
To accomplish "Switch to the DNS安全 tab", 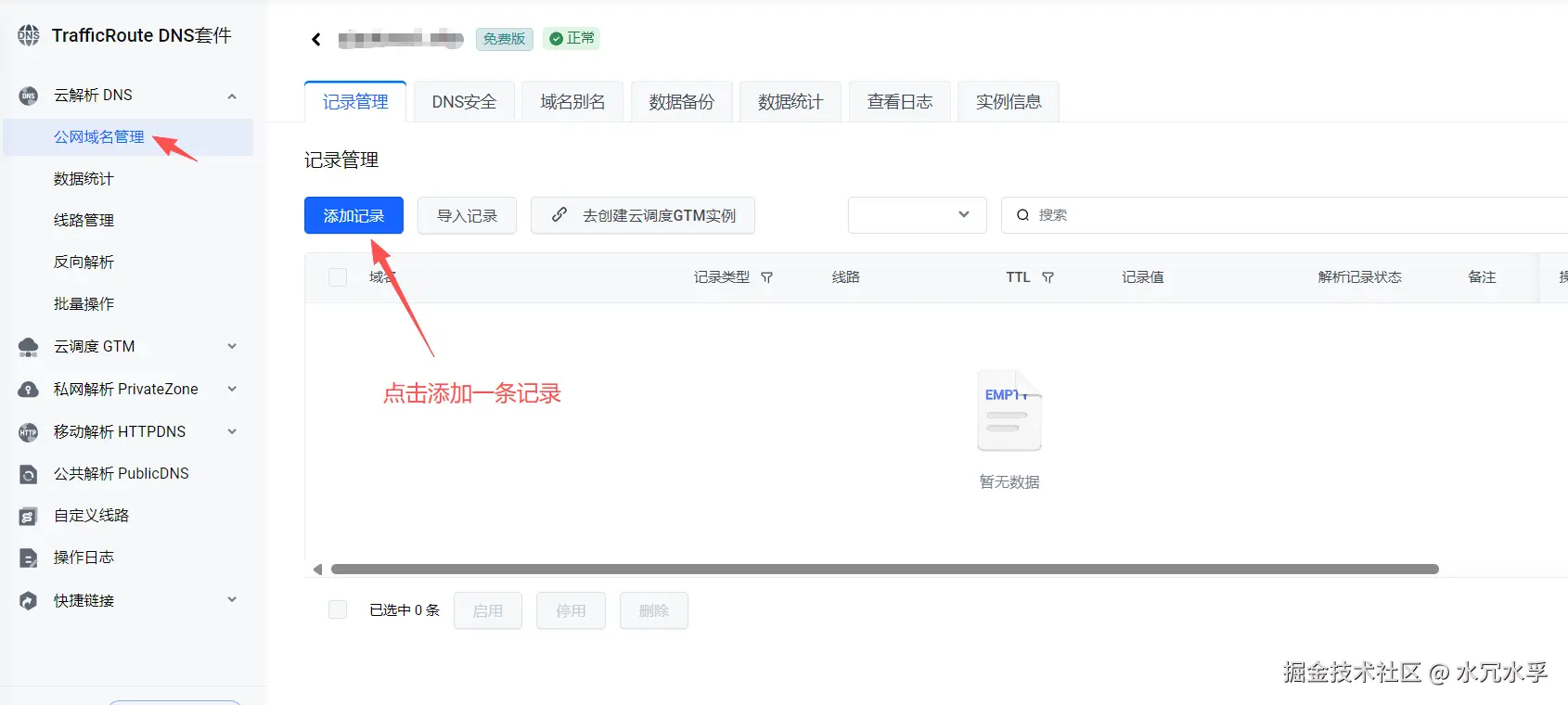I will (x=464, y=102).
